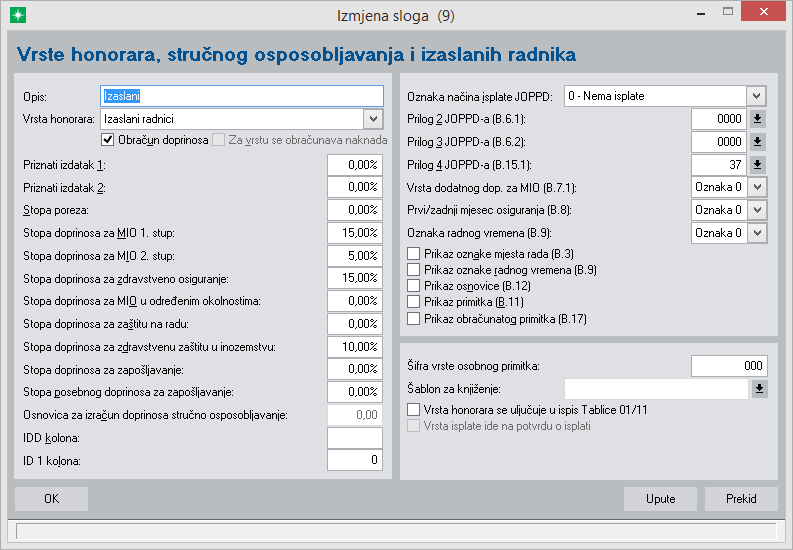This screenshot has height=550, width=793.
Task: Check Prikaz osnovice (B.12) option
Action: 414,286
